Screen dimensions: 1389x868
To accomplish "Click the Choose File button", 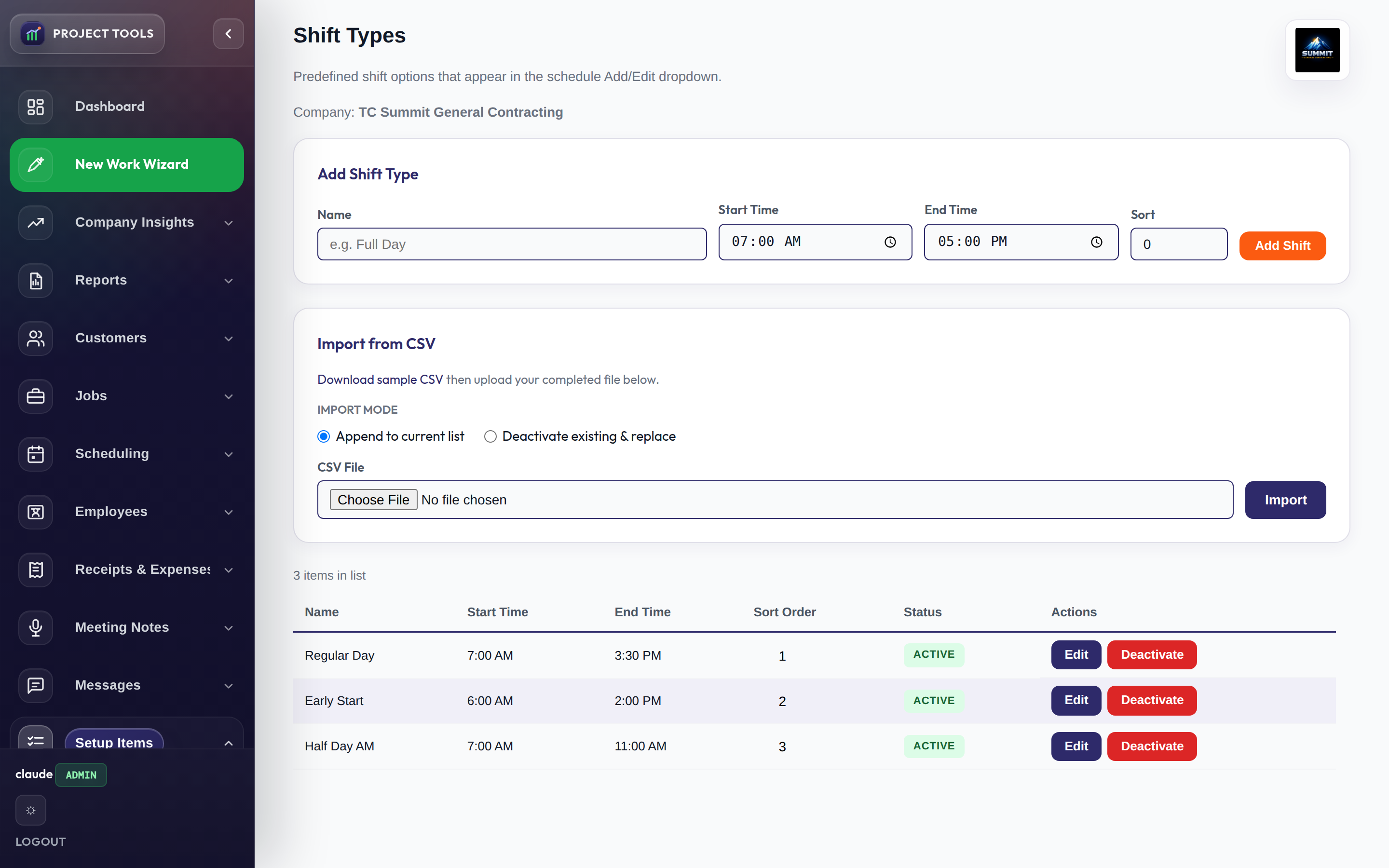I will pyautogui.click(x=373, y=500).
